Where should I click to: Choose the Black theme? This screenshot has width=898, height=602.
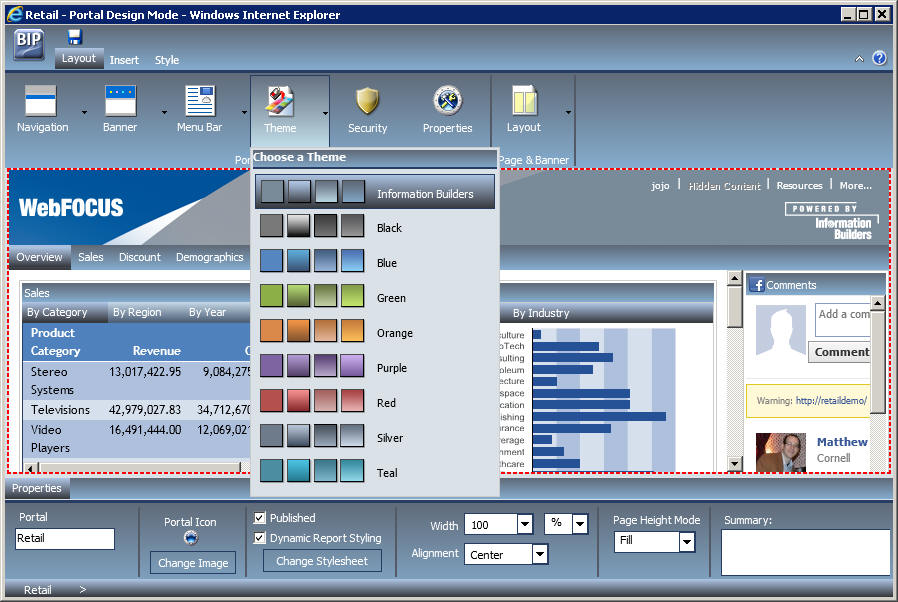click(x=375, y=227)
